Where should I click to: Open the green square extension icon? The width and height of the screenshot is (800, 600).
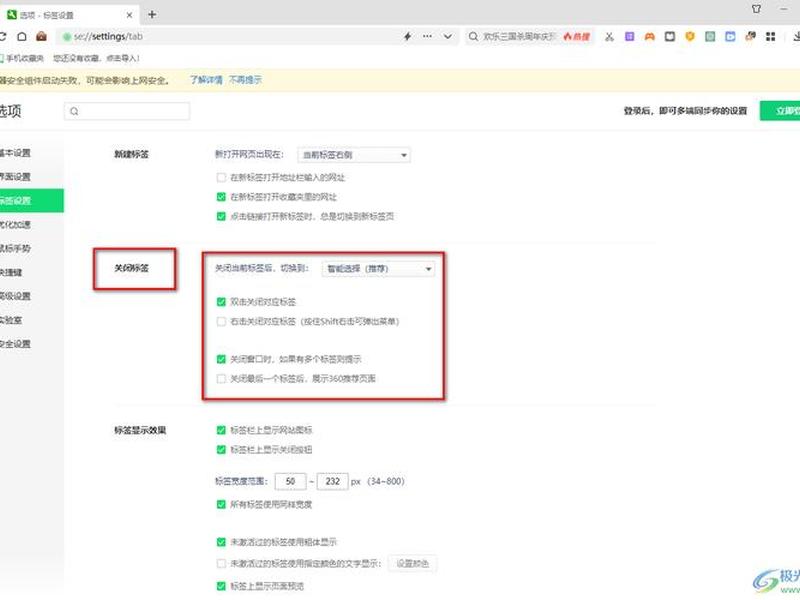tap(710, 36)
